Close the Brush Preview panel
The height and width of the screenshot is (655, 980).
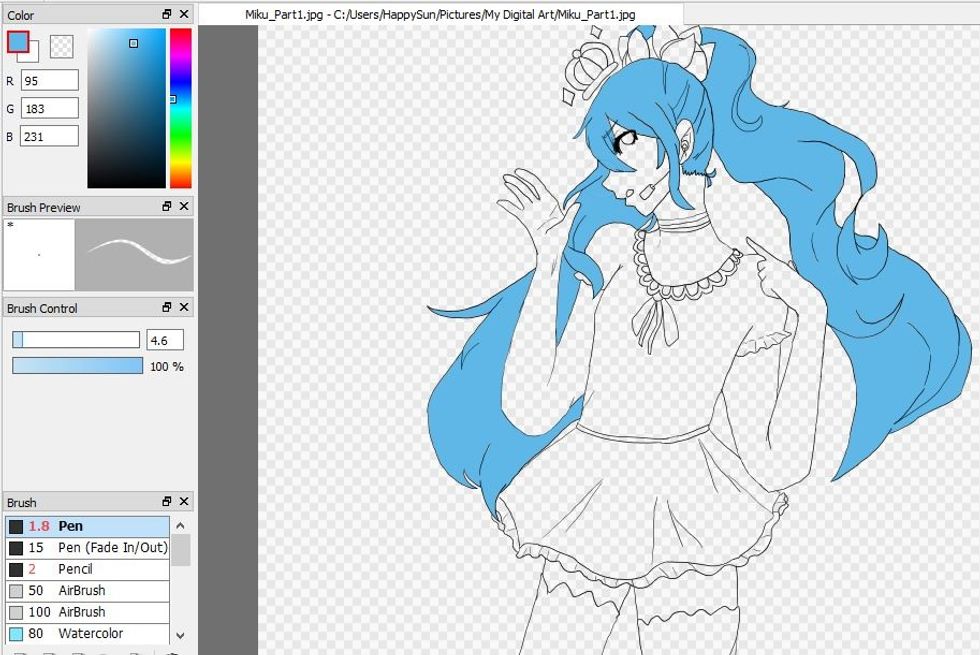pyautogui.click(x=182, y=207)
